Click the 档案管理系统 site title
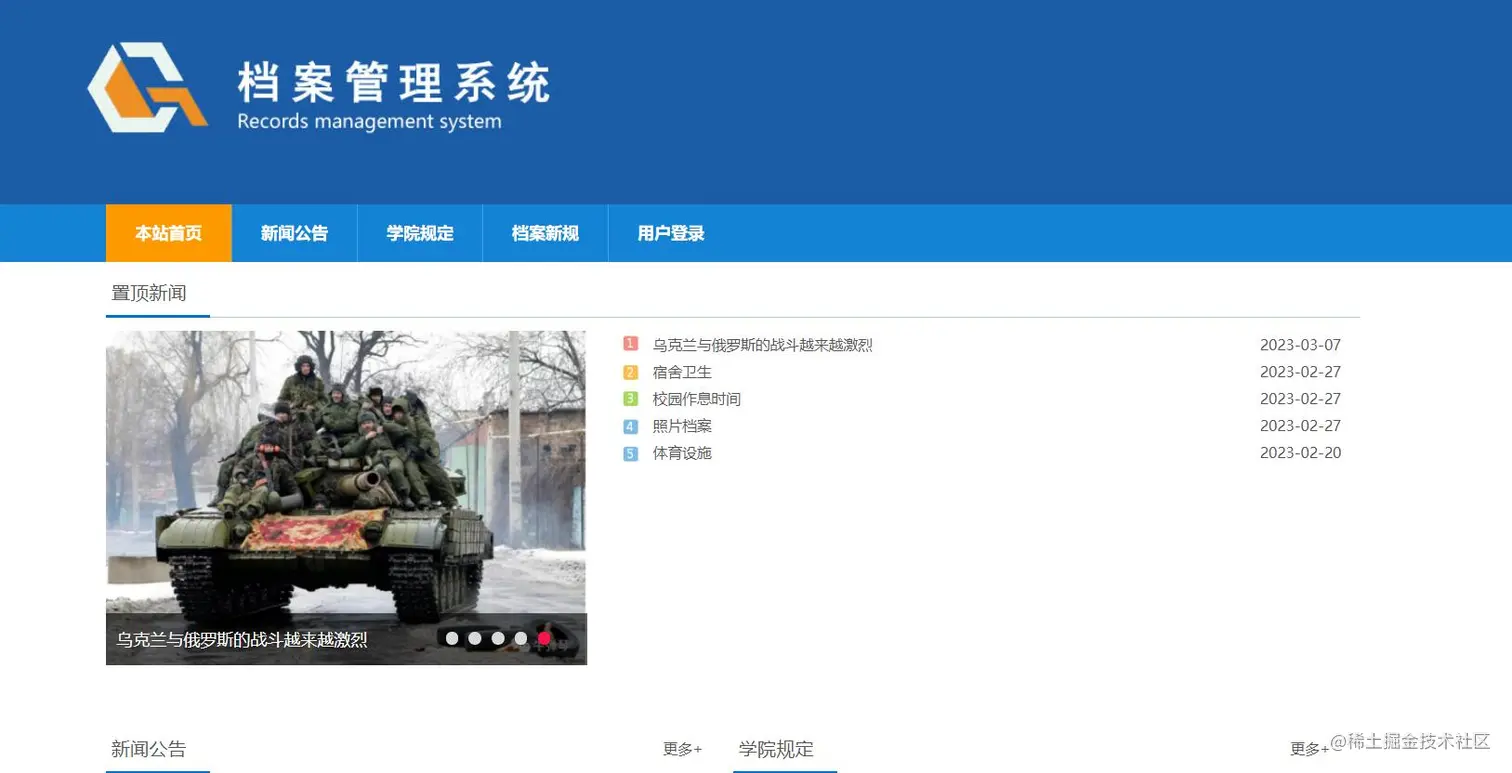Screen dimensions: 1512x773 coord(394,82)
